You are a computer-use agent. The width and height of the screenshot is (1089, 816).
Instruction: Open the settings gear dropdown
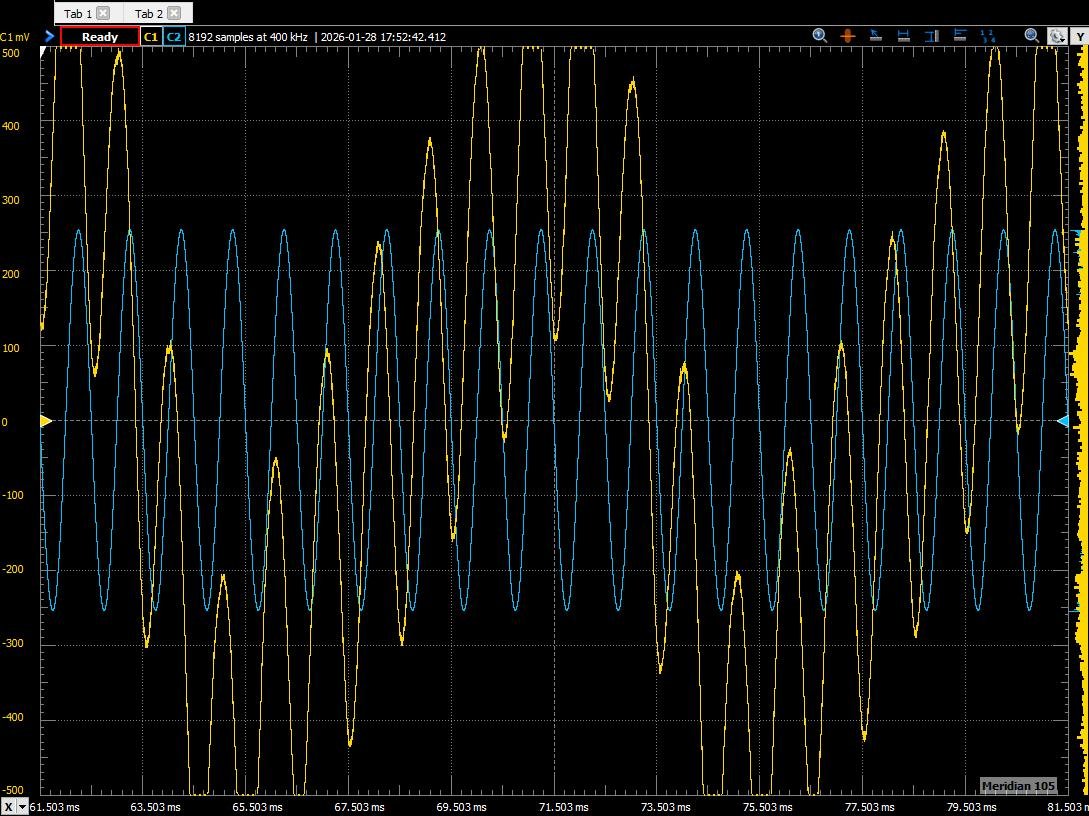(x=1057, y=36)
